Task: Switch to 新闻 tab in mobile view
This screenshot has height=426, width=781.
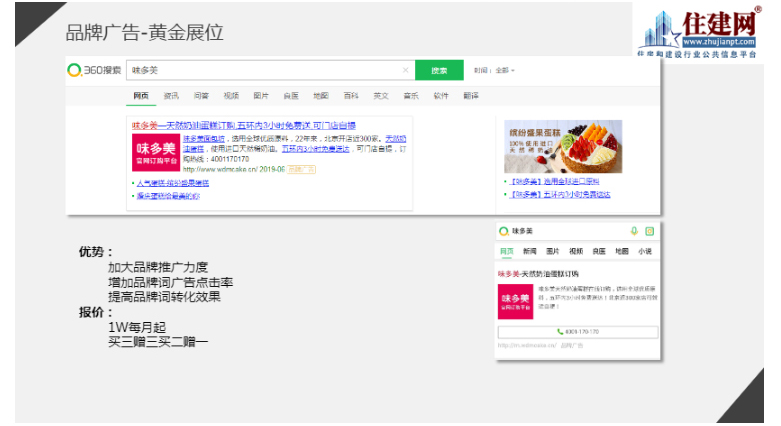Action: click(529, 251)
